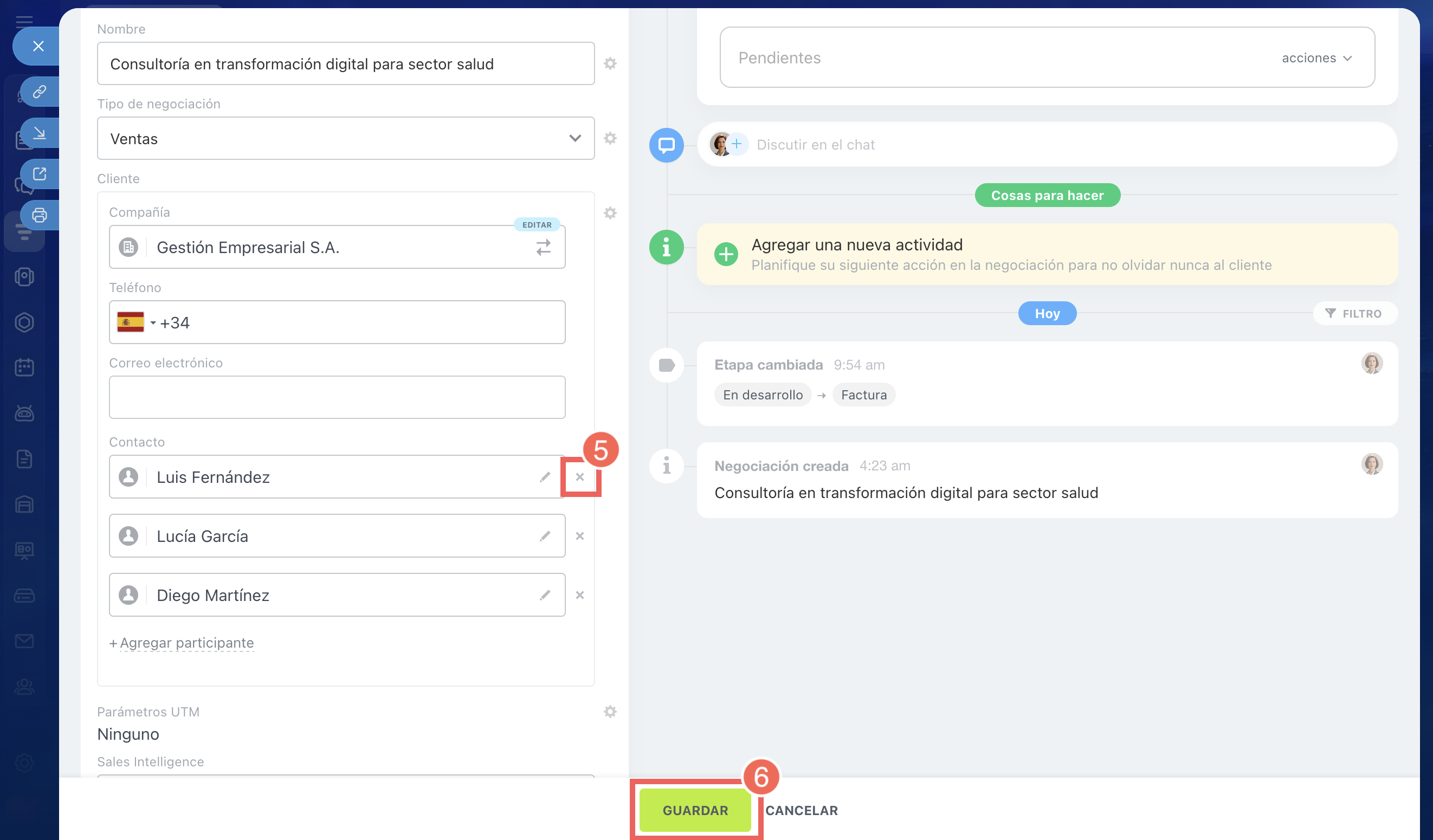Click the CANCELAR button
This screenshot has height=840, width=1433.
pos(801,810)
